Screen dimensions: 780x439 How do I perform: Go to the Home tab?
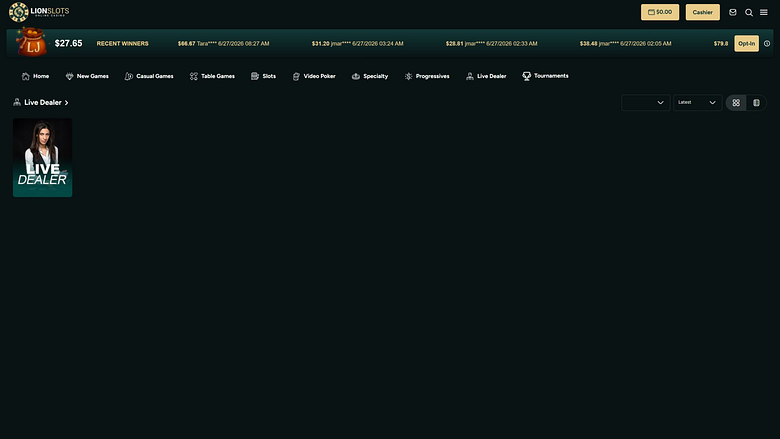point(35,76)
